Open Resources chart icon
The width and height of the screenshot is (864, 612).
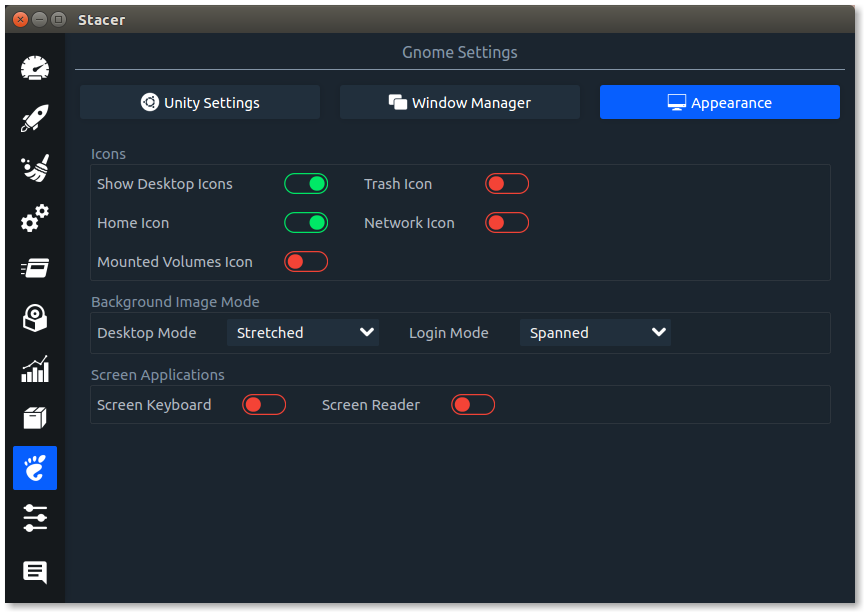(x=35, y=368)
